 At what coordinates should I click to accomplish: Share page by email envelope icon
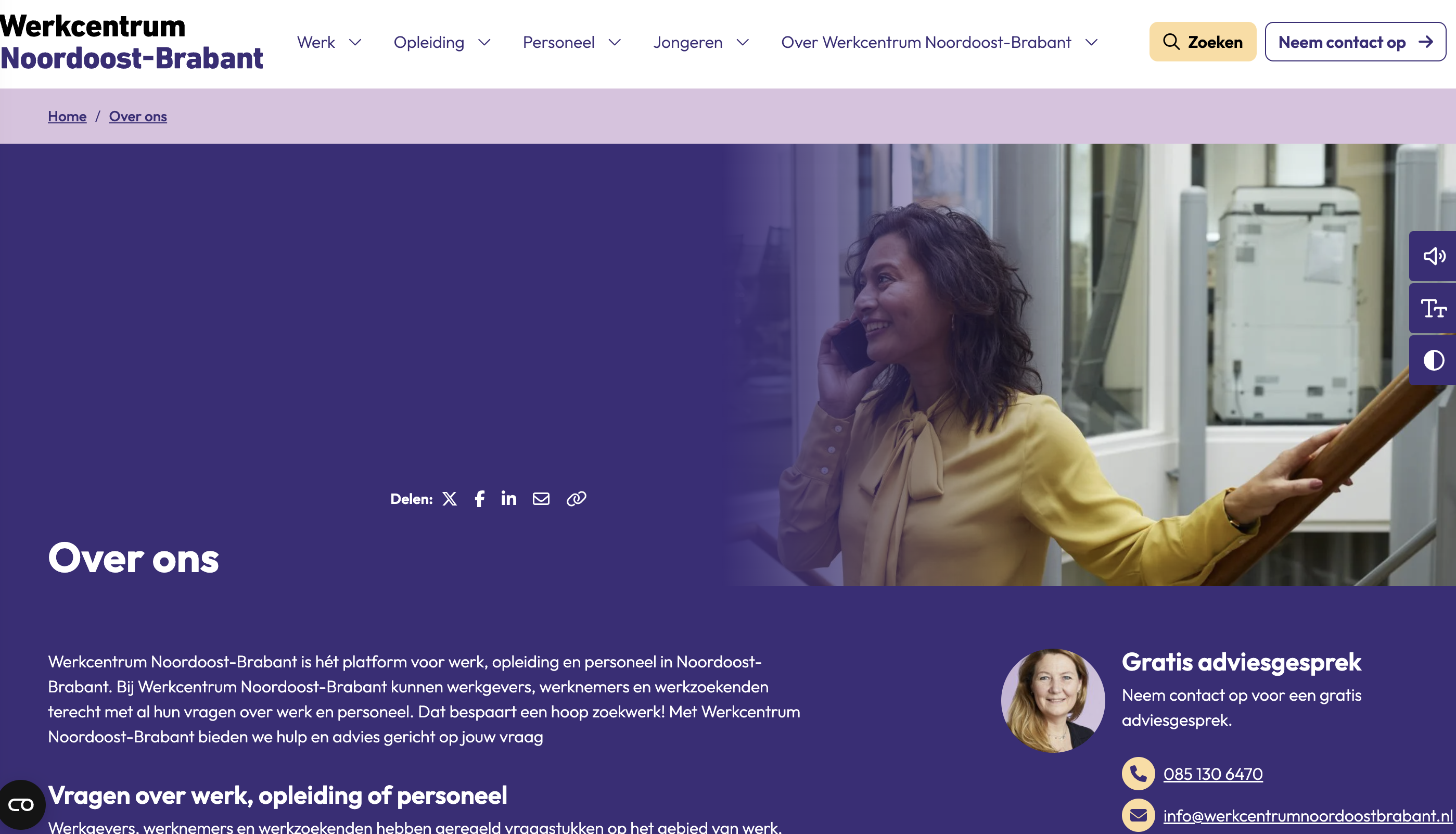click(x=541, y=499)
